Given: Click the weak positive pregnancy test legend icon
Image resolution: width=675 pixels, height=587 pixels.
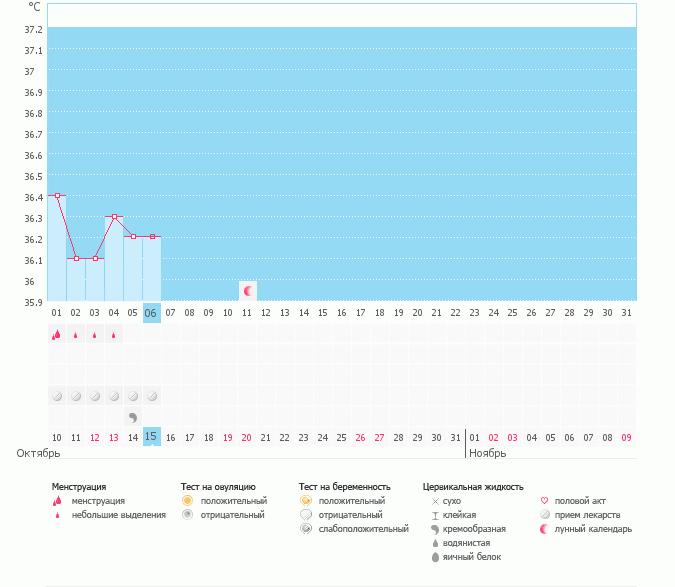Looking at the screenshot, I should pos(305,528).
